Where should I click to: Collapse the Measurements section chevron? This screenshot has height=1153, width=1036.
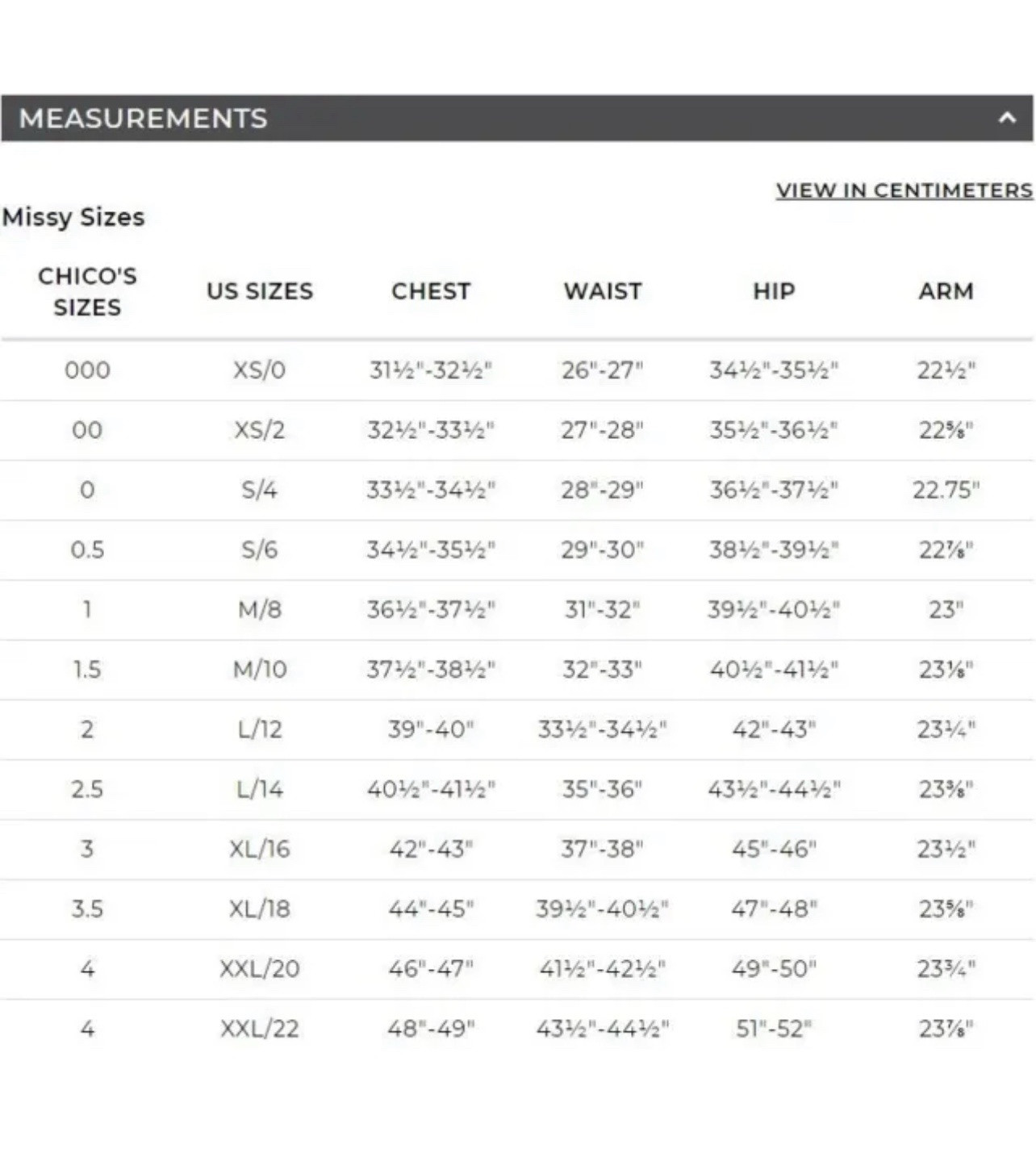click(1006, 118)
